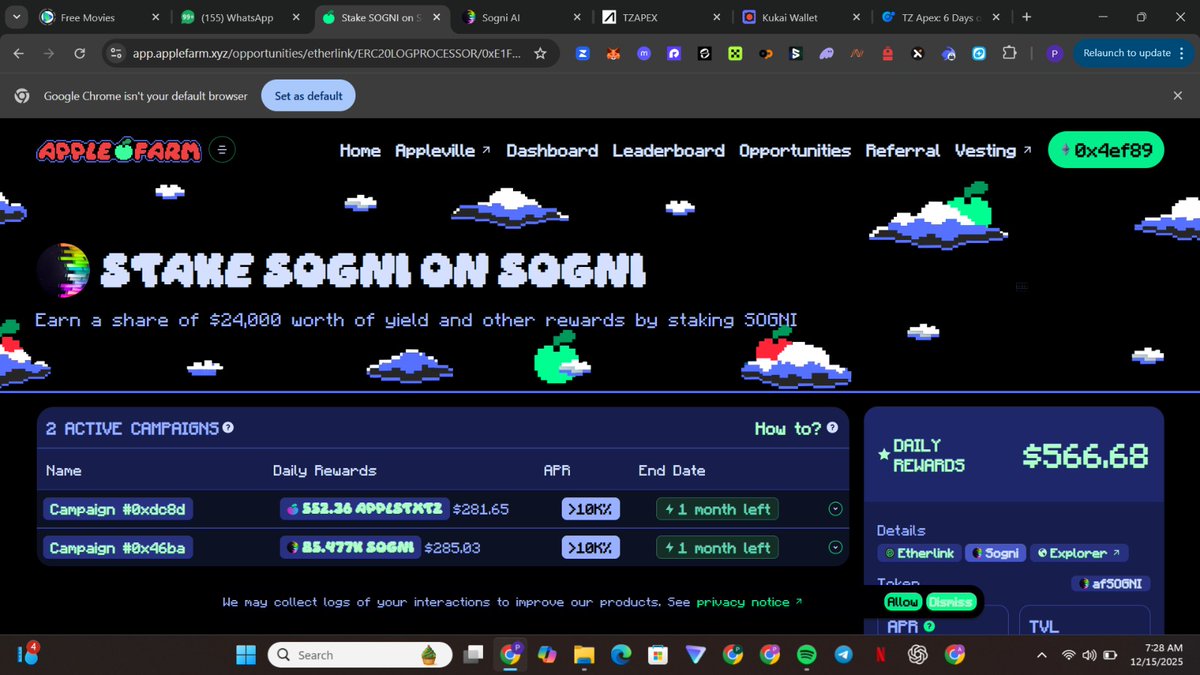Click Relaunch to update button
Viewport: 1200px width, 675px height.
tap(1126, 53)
